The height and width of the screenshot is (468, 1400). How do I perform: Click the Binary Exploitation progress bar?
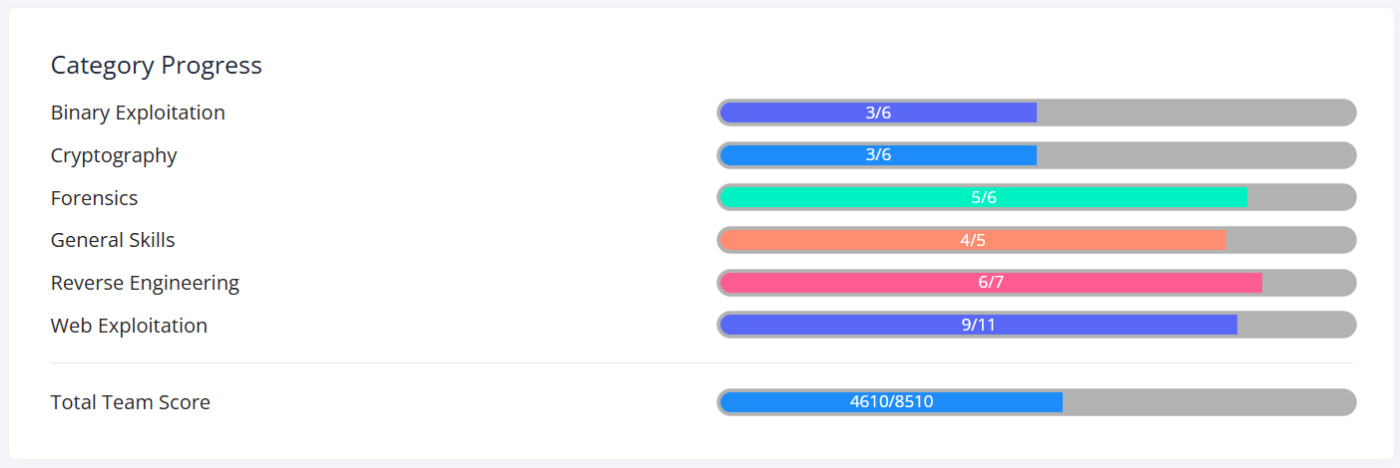click(x=1036, y=113)
